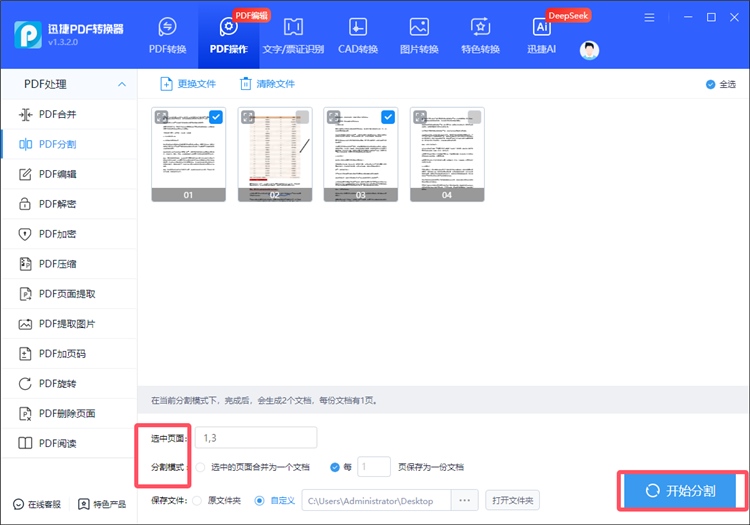Open PDF提取图片 option
The image size is (750, 525).
point(69,324)
